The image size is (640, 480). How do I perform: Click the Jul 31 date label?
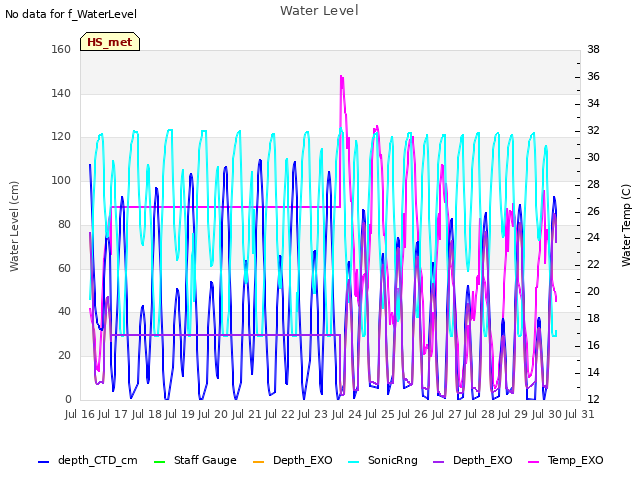coord(580,414)
